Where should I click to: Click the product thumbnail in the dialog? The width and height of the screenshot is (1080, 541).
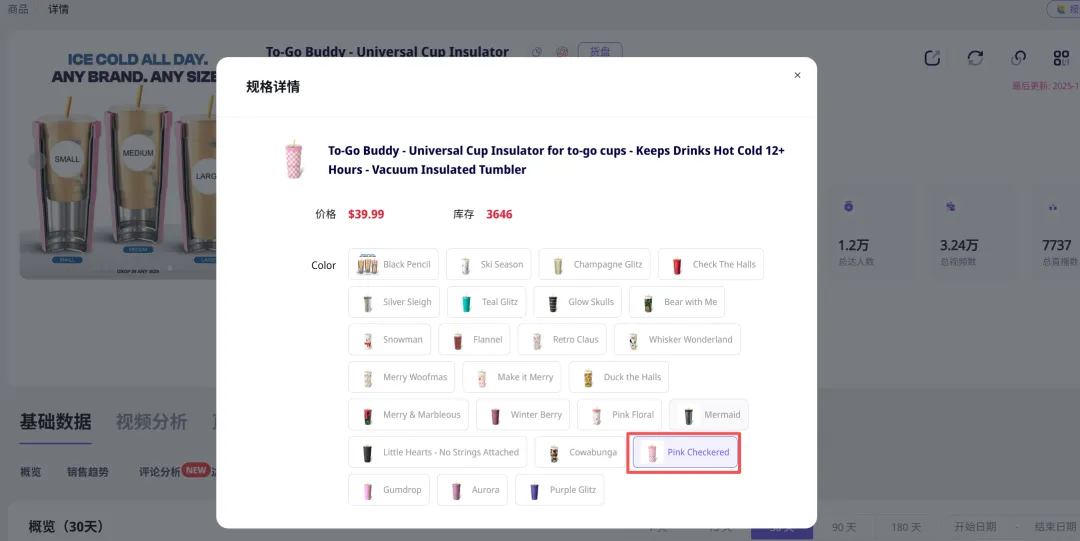coord(294,160)
